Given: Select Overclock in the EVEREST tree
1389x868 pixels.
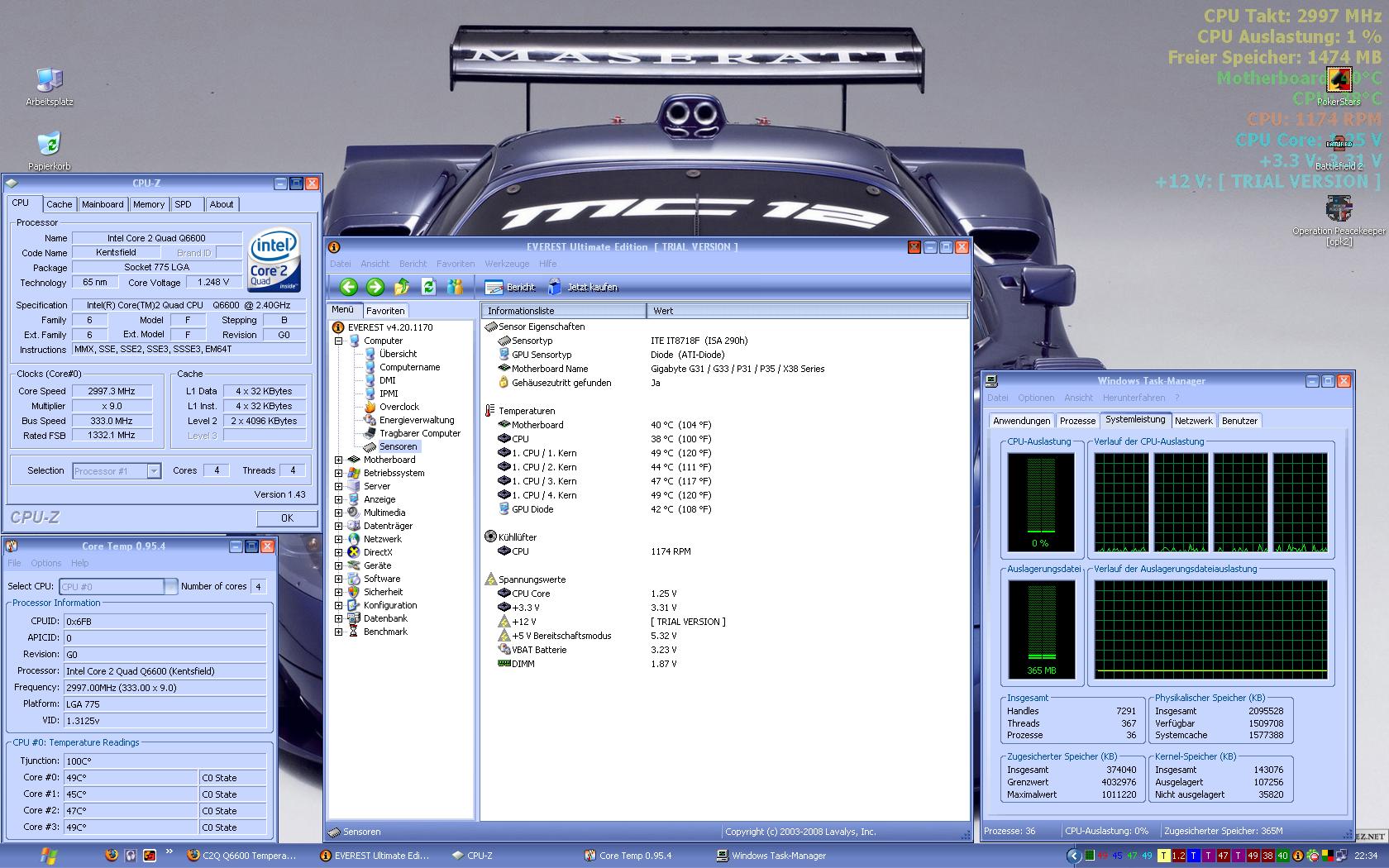Looking at the screenshot, I should coord(399,407).
